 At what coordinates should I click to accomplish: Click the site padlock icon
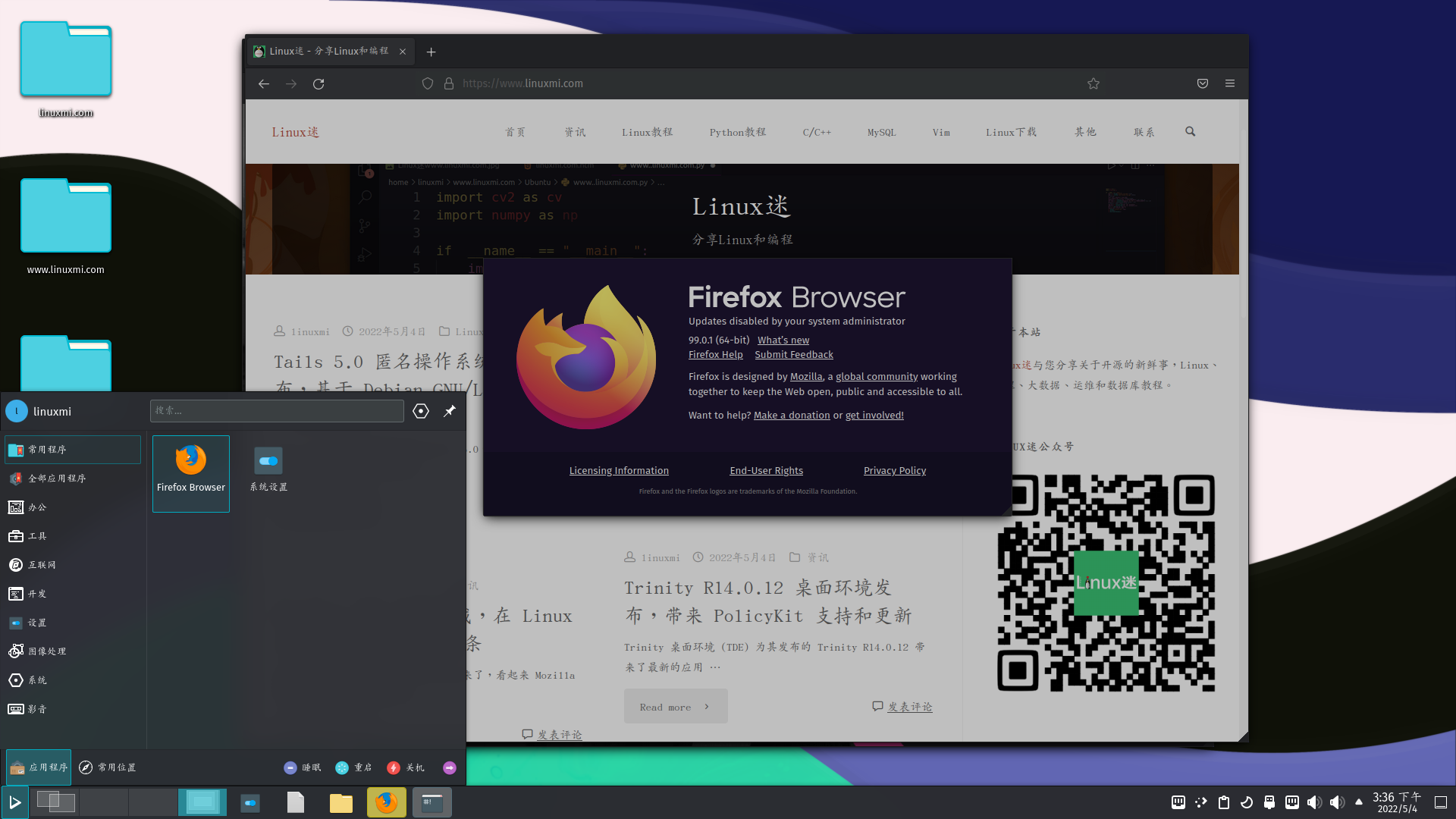pos(449,83)
